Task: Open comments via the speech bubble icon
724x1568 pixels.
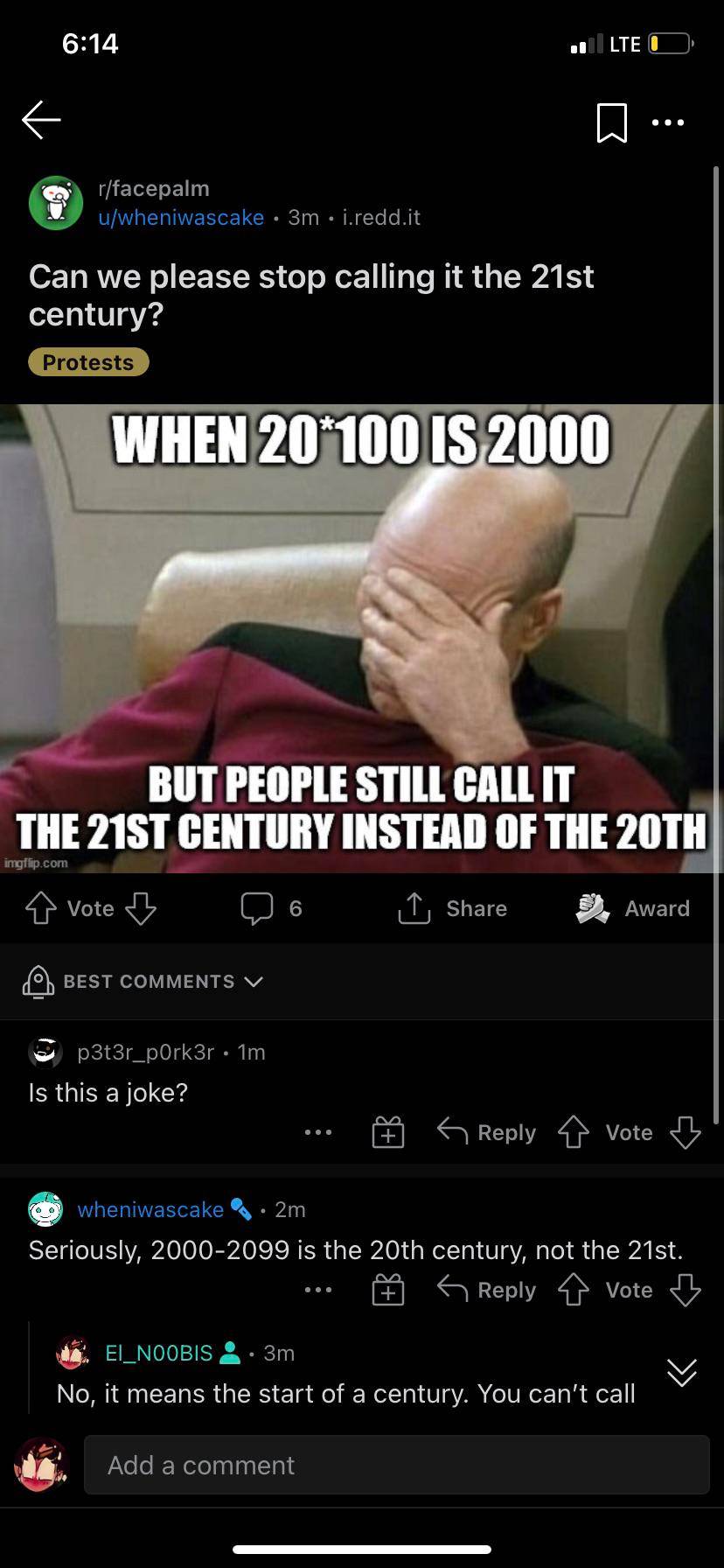Action: click(257, 908)
